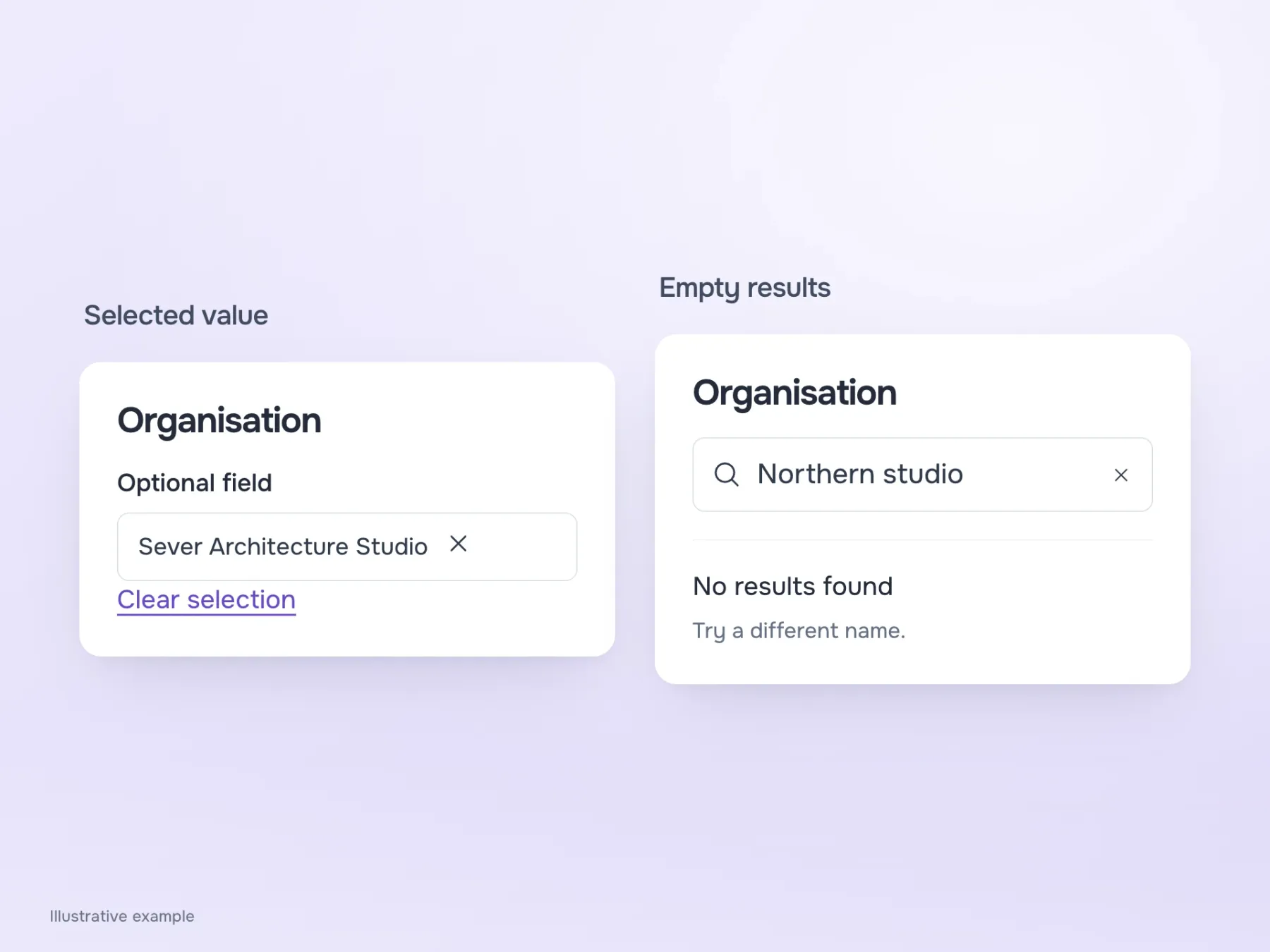Click the Optional field label

195,483
